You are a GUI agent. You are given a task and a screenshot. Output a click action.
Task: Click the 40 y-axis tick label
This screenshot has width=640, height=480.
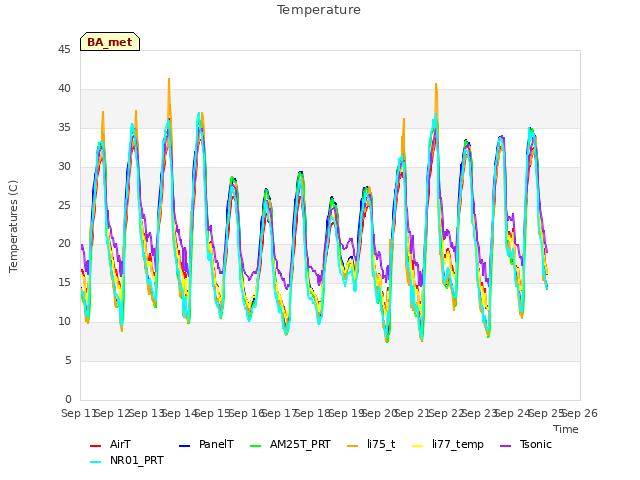tap(64, 89)
